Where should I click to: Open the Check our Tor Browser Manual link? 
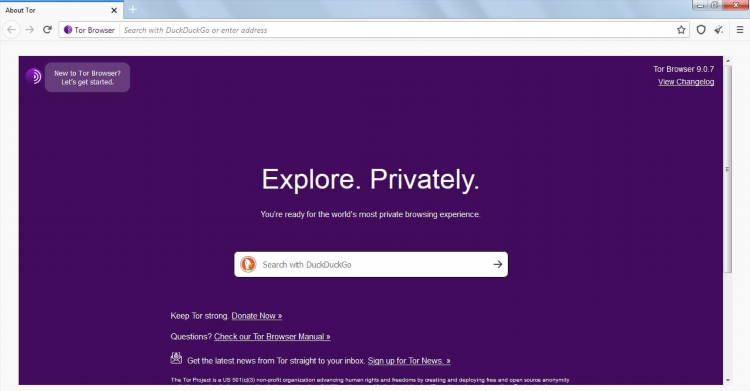[272, 336]
